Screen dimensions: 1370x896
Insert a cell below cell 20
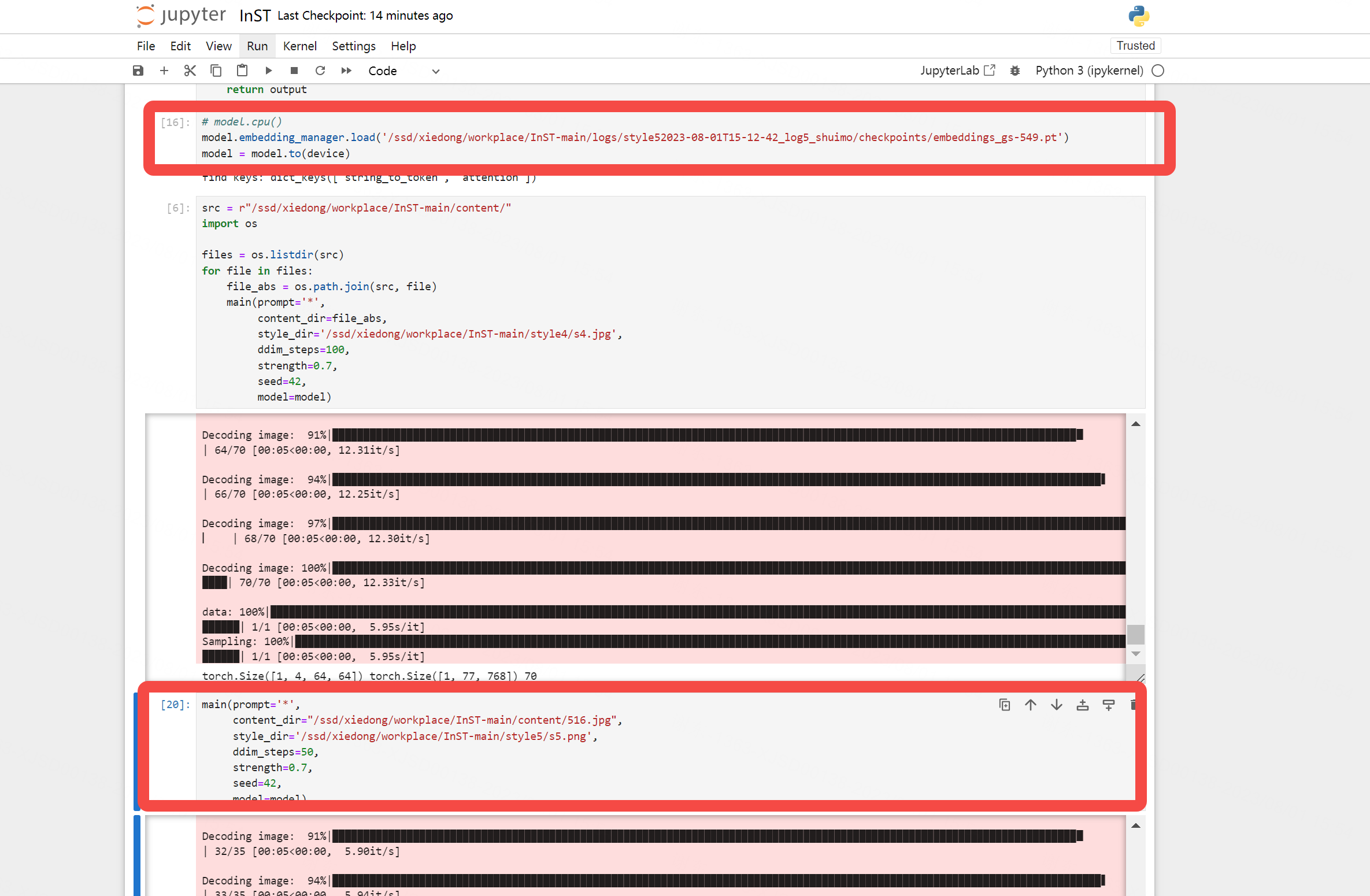coord(1109,705)
